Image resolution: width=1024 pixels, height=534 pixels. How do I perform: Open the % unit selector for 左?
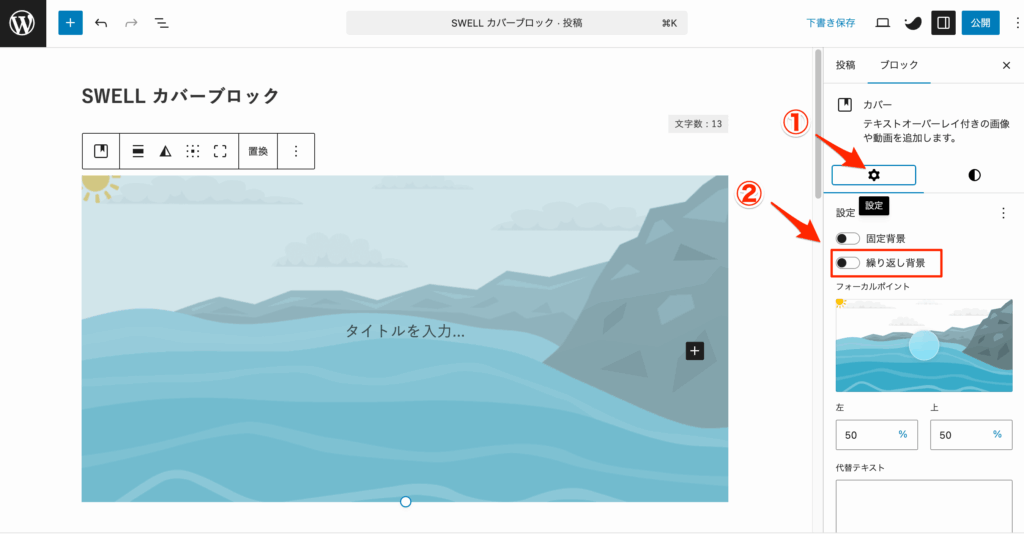(903, 434)
